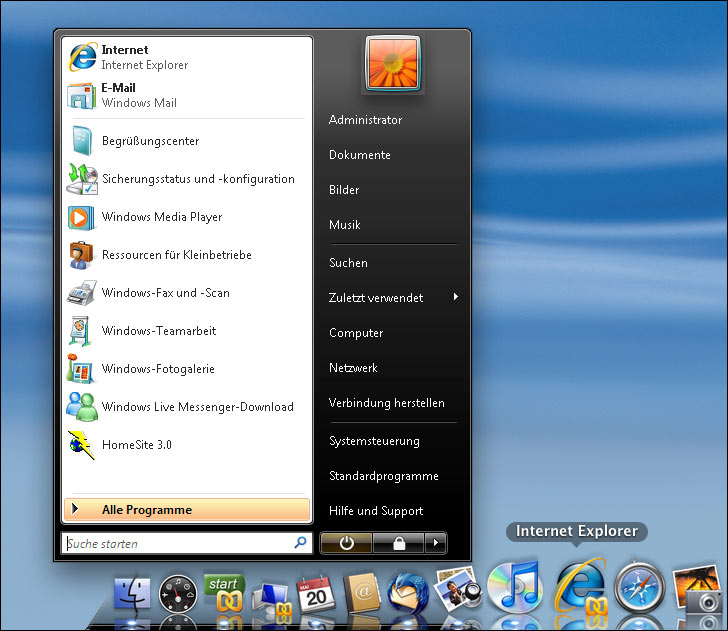
Task: Open the Begrüßungscenter program
Action: 187,141
